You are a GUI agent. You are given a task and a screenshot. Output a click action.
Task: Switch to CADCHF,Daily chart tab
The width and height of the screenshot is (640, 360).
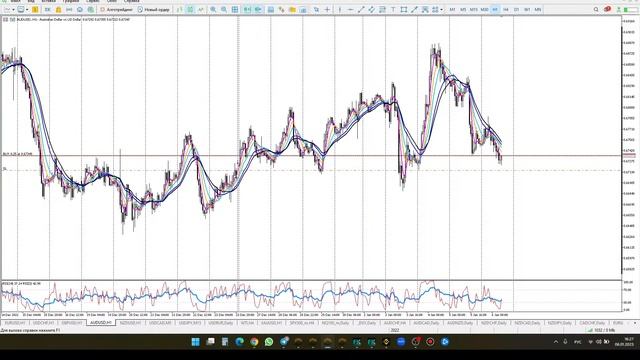coord(592,323)
